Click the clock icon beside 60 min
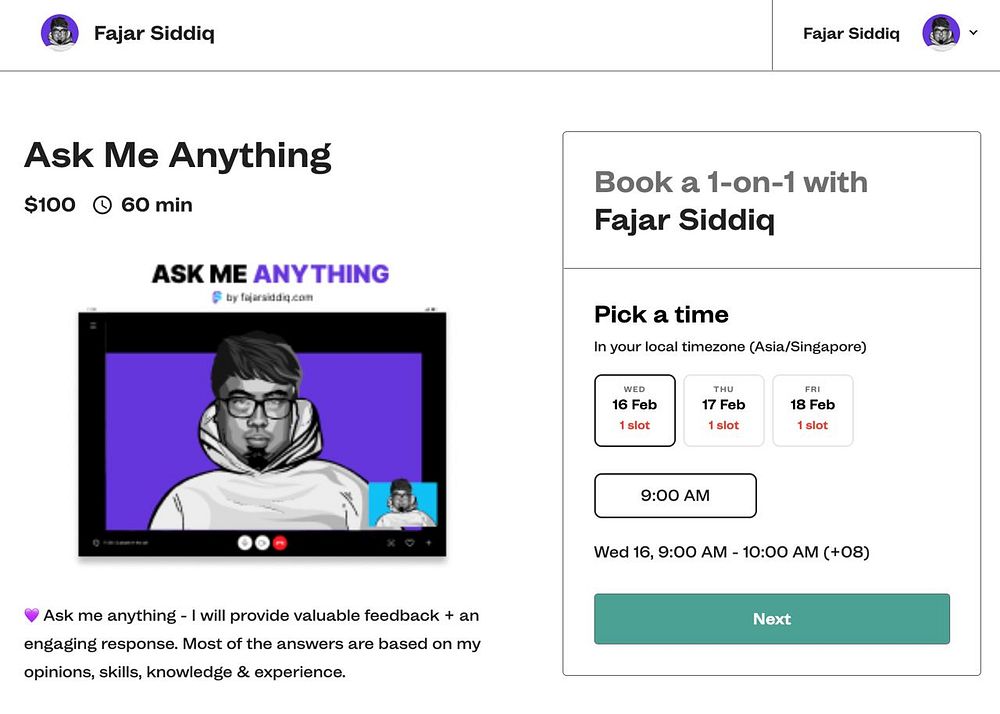The width and height of the screenshot is (1000, 714). 102,205
